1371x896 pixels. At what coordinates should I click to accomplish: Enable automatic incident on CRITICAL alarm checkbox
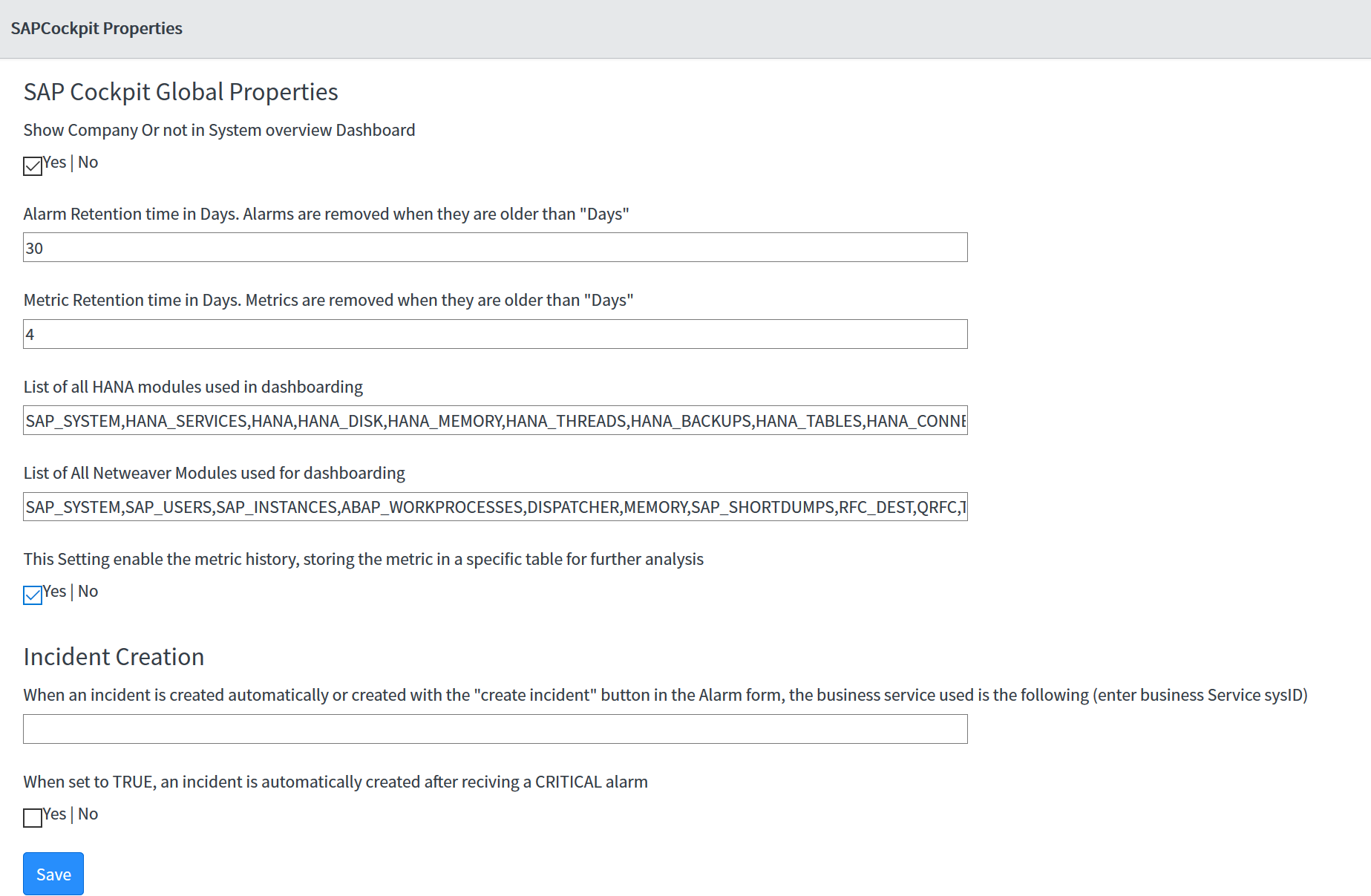33,818
